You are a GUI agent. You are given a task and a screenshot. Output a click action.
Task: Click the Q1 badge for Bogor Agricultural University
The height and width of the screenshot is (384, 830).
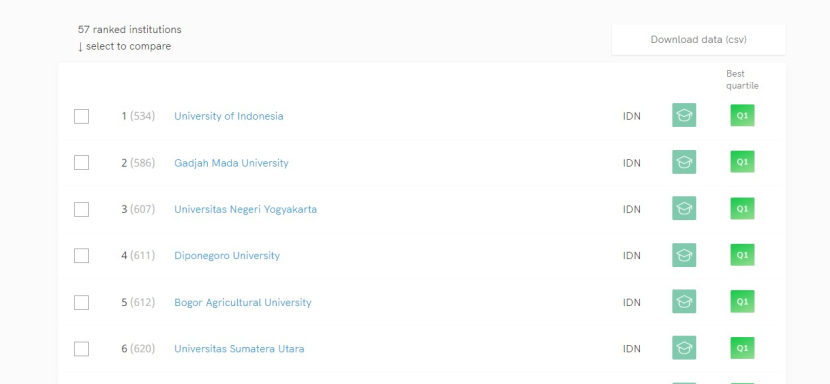[742, 301]
